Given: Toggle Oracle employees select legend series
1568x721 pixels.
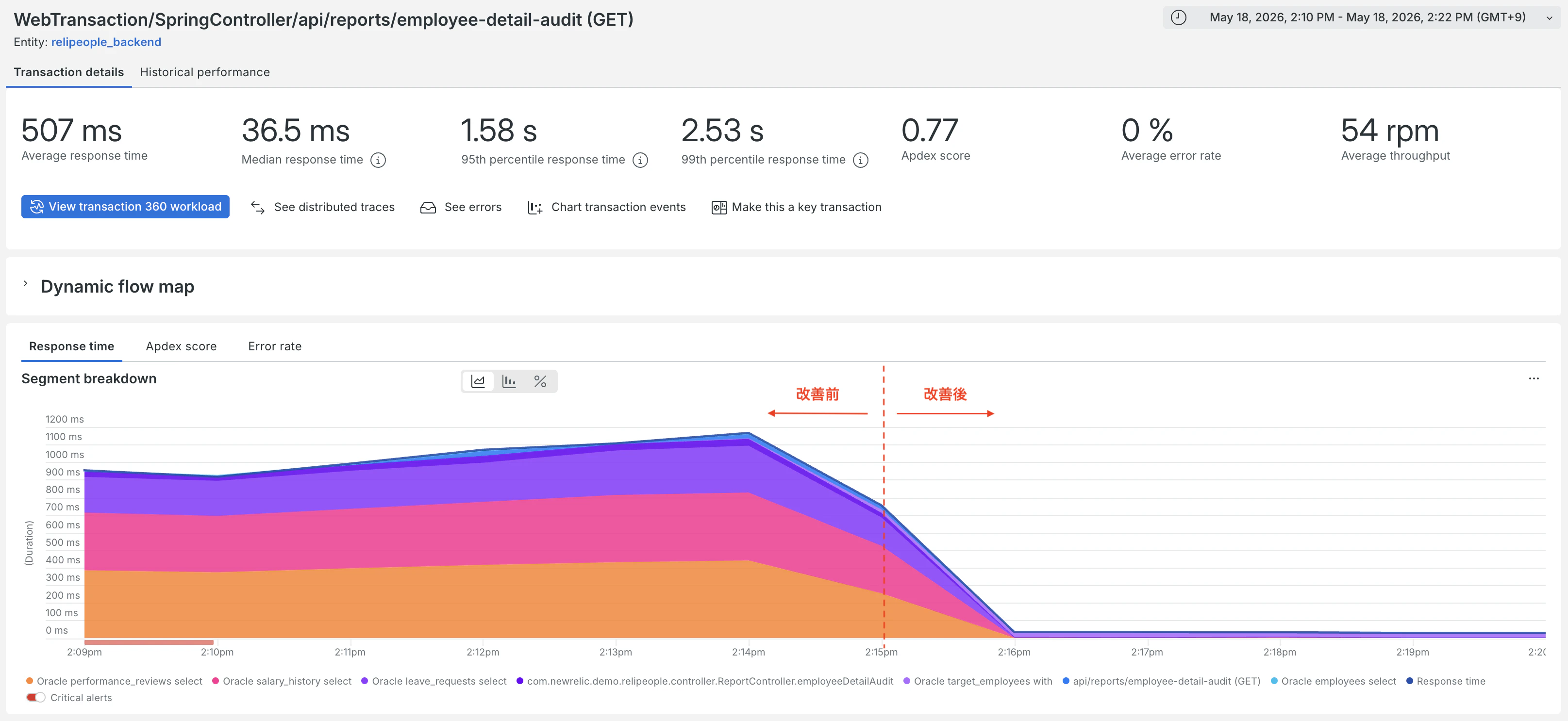Looking at the screenshot, I should point(1333,681).
